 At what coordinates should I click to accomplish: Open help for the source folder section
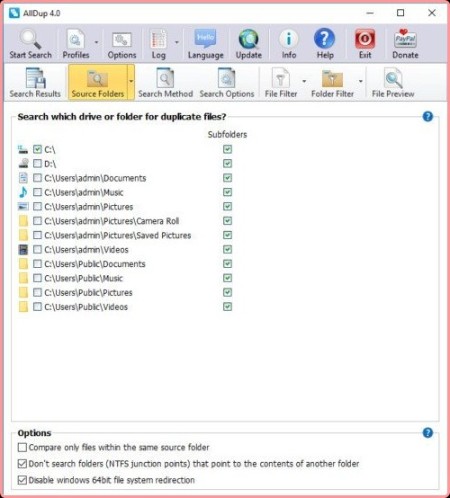[428, 117]
